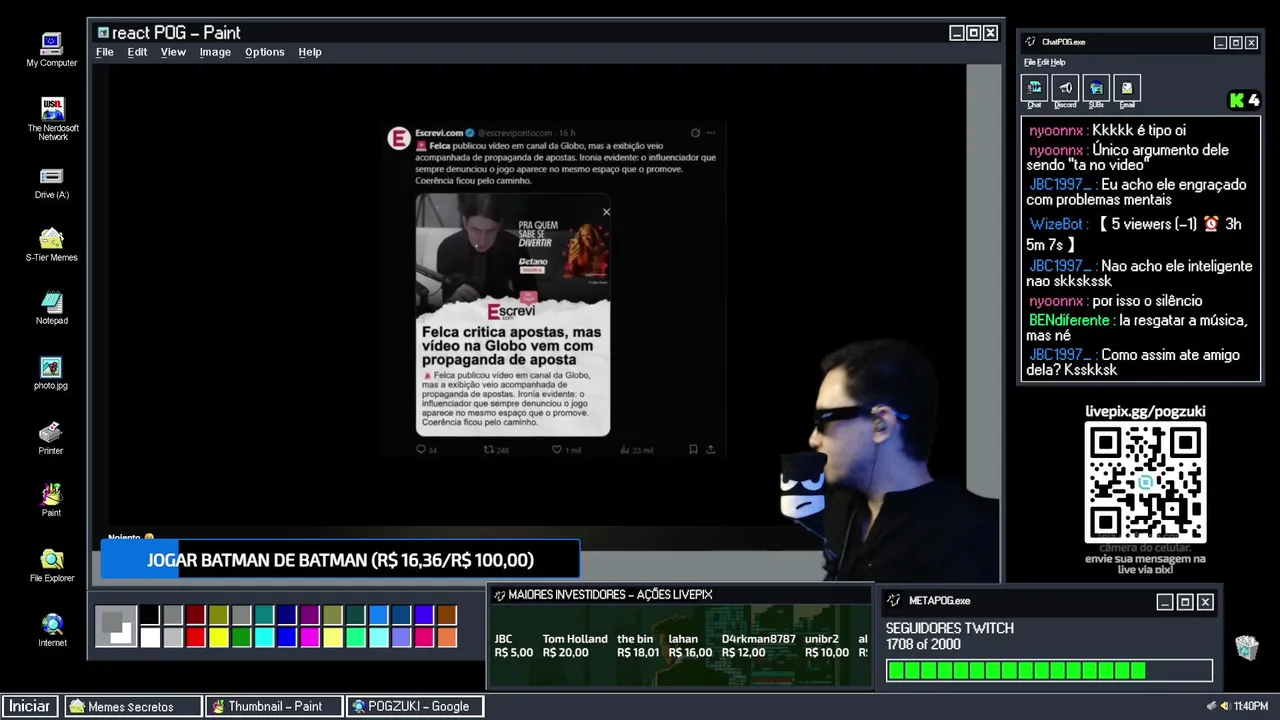The height and width of the screenshot is (720, 1280).
Task: Open the Printer desktop icon
Action: 51,438
